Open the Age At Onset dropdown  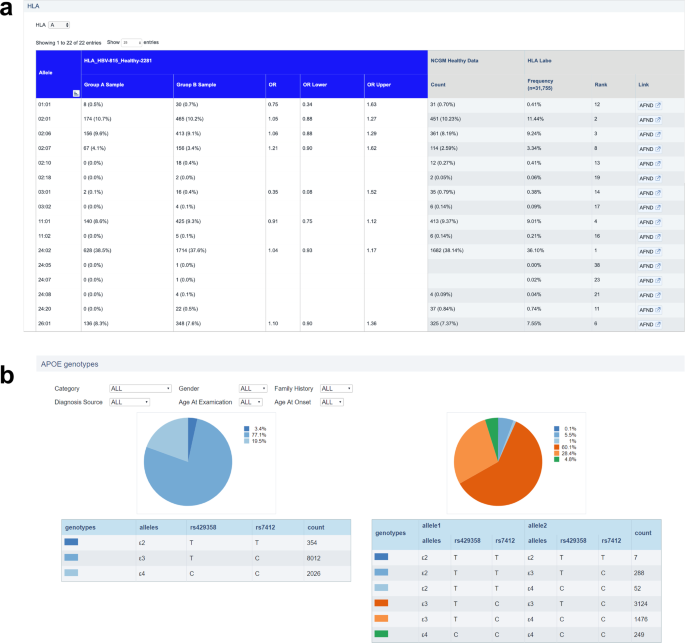[332, 402]
